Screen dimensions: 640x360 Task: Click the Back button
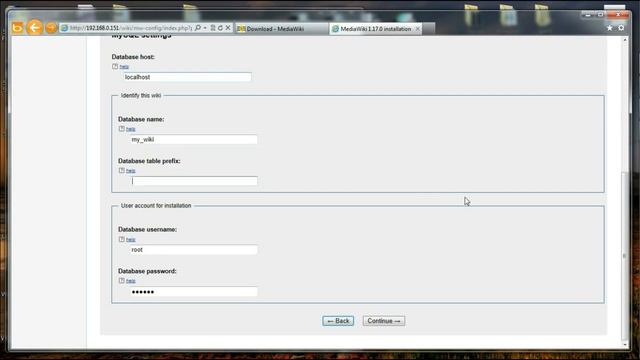[338, 321]
